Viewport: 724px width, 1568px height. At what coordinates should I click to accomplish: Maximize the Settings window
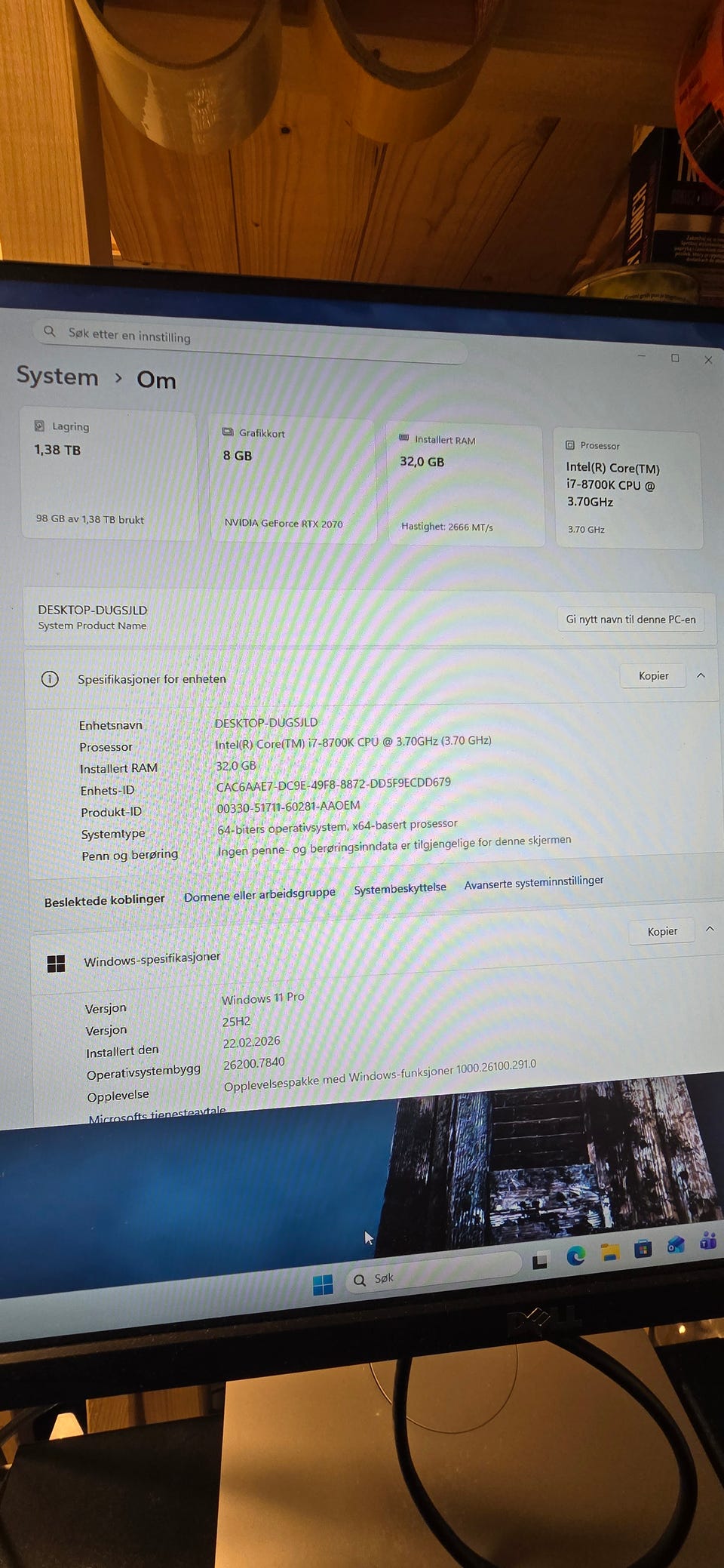[x=675, y=358]
